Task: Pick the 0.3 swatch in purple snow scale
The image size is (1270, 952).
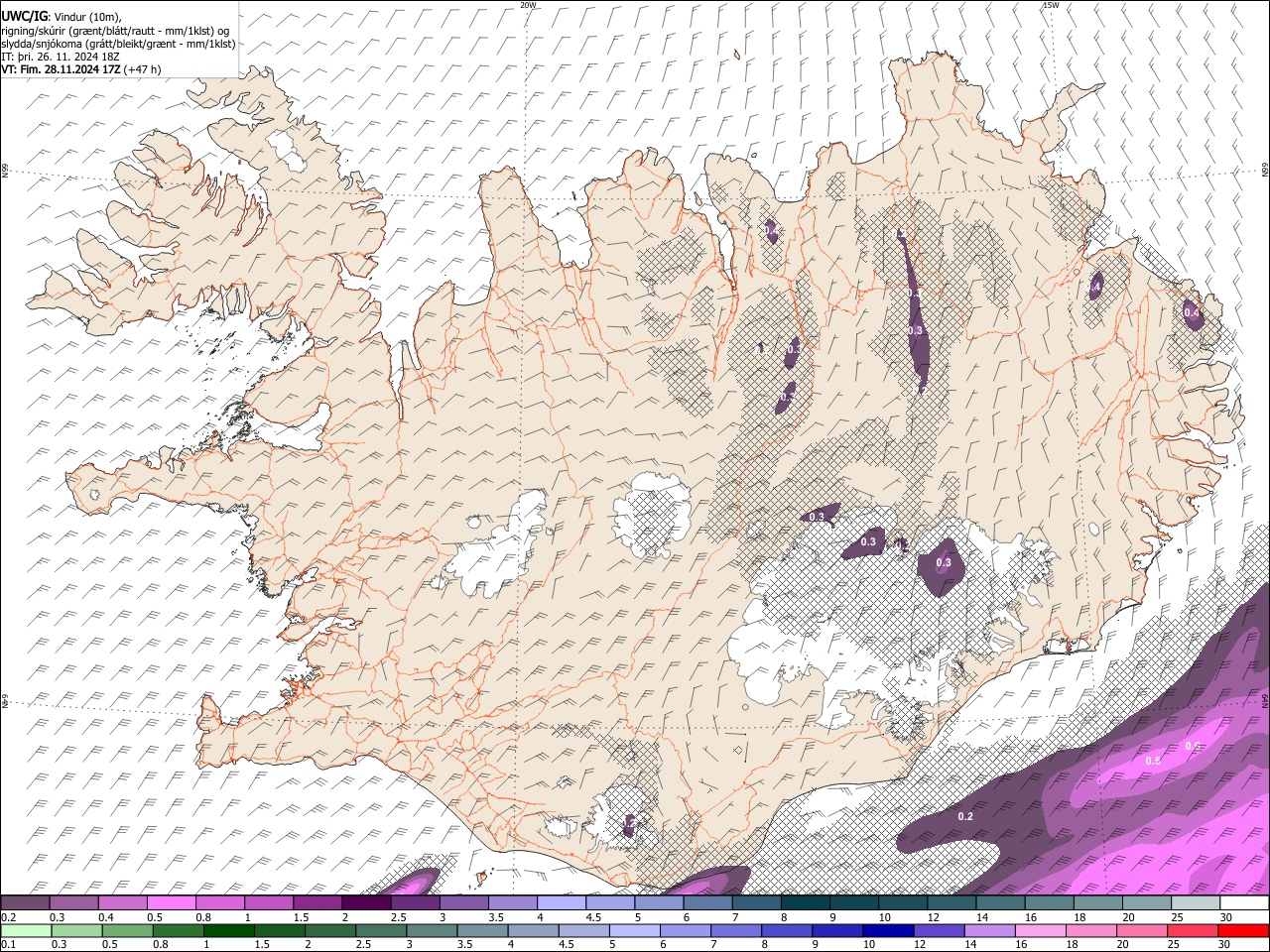Action: [x=73, y=903]
